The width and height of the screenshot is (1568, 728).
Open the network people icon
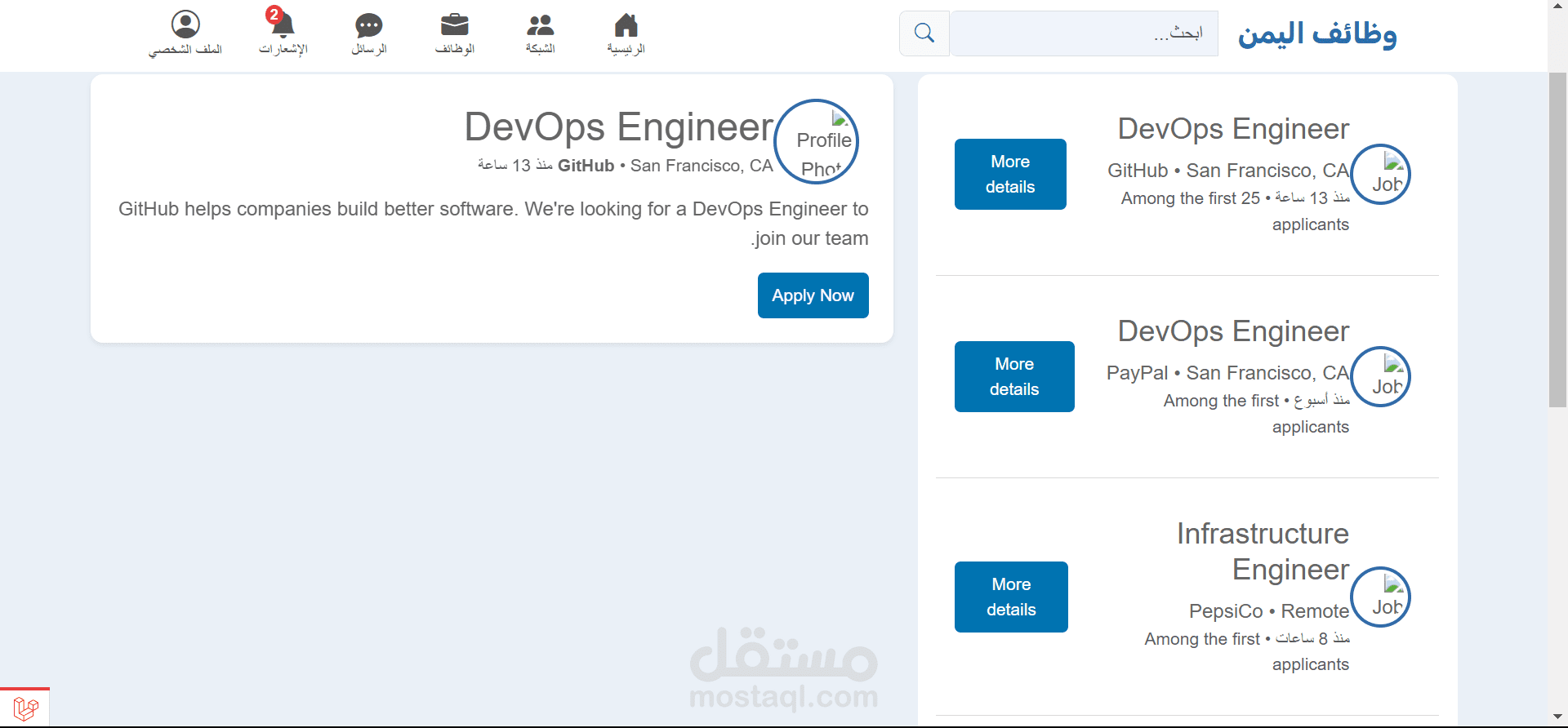[540, 25]
